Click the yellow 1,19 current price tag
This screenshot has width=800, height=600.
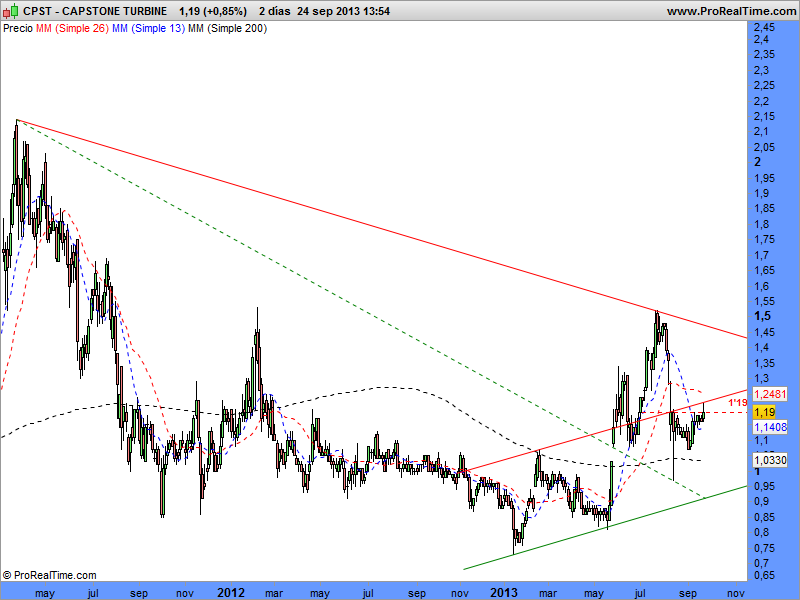pos(764,412)
